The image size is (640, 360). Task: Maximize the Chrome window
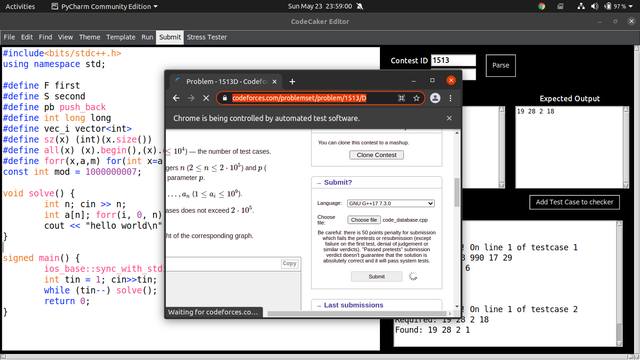click(x=432, y=80)
